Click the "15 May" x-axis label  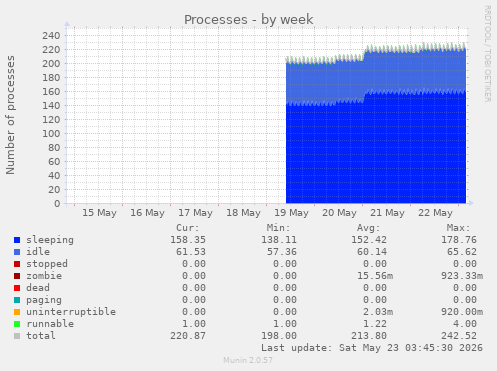[x=99, y=213]
